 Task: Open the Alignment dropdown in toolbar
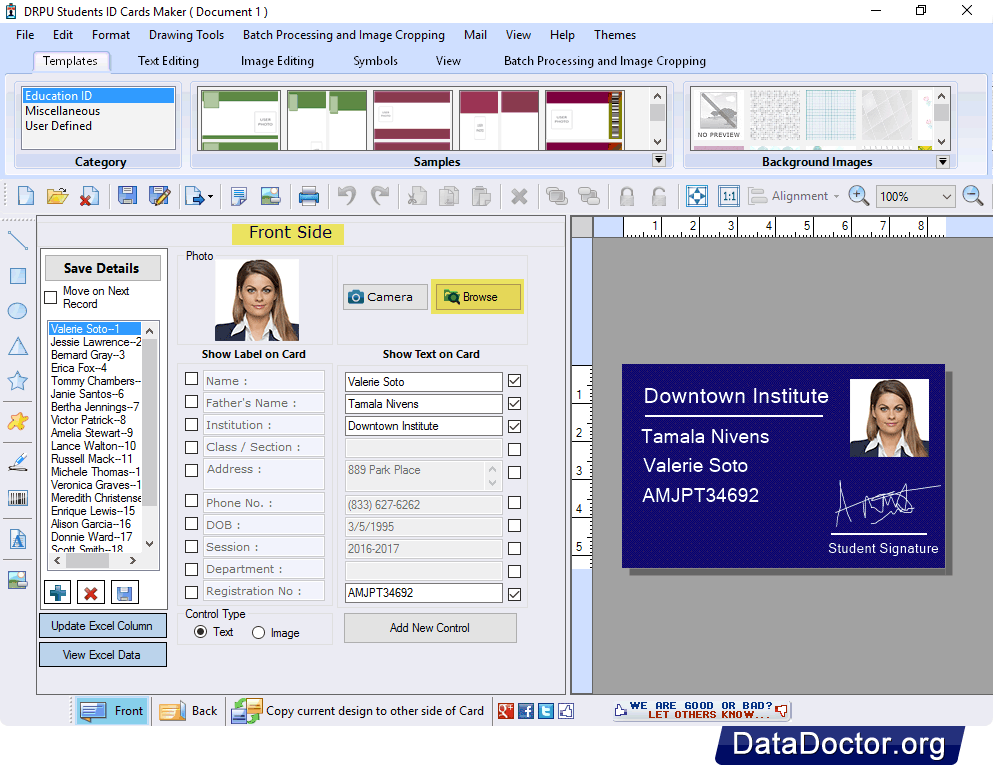pos(837,196)
